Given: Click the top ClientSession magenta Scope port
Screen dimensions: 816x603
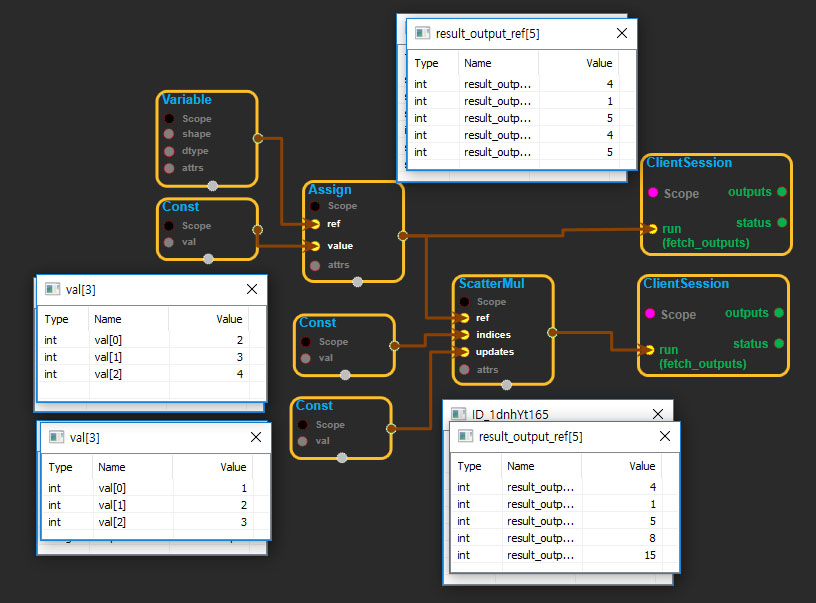Looking at the screenshot, I should click(x=652, y=193).
